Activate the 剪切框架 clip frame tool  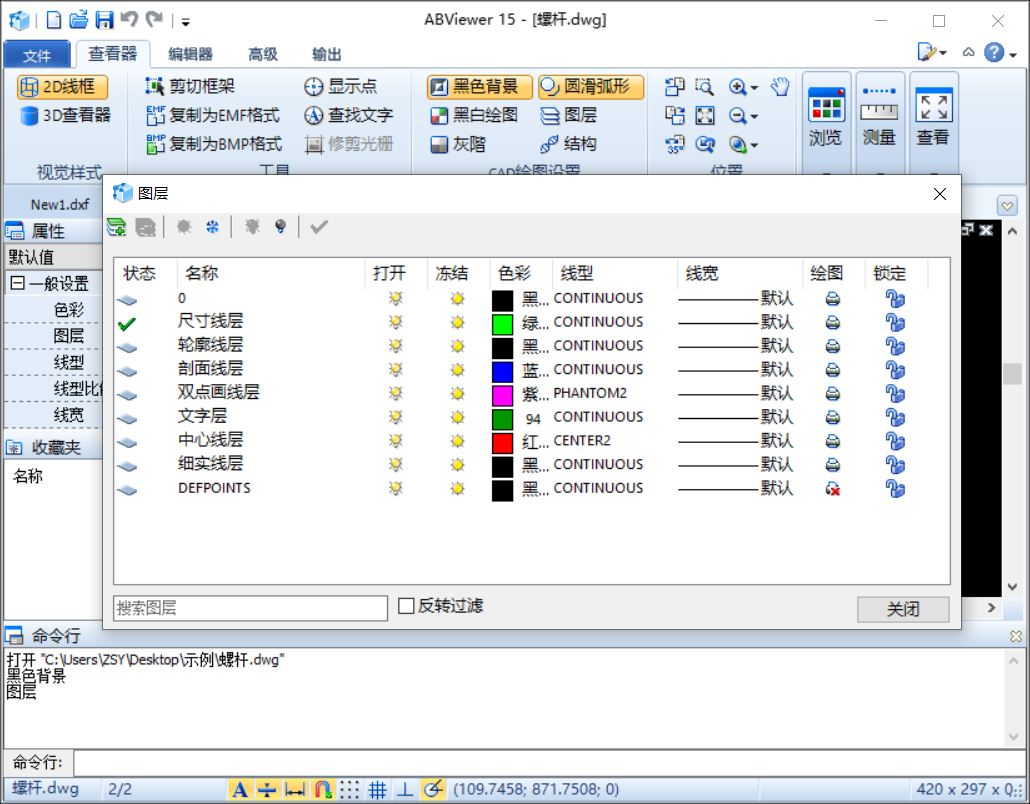click(x=190, y=86)
